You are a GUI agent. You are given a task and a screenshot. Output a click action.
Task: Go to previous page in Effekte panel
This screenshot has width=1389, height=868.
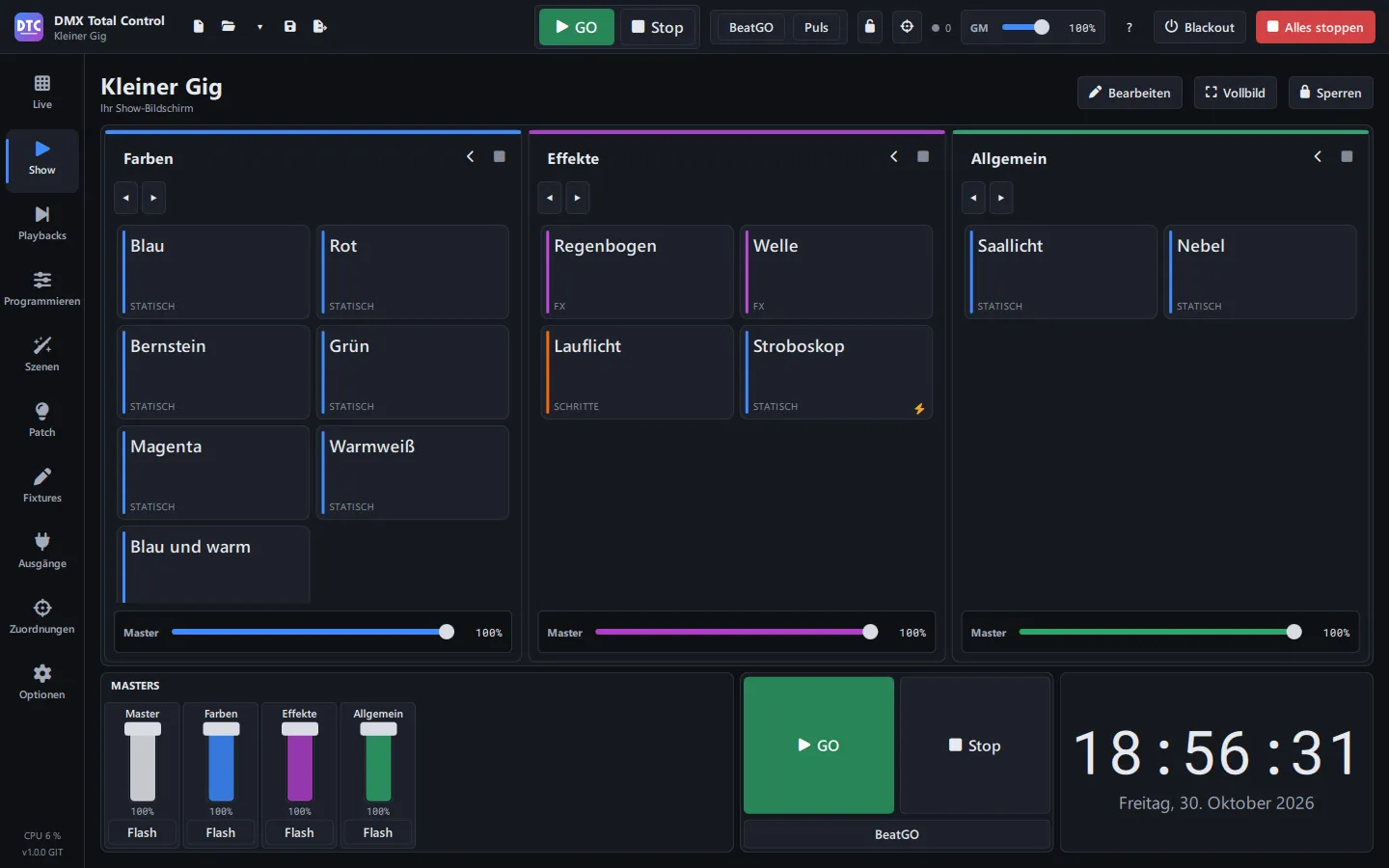[x=550, y=198]
